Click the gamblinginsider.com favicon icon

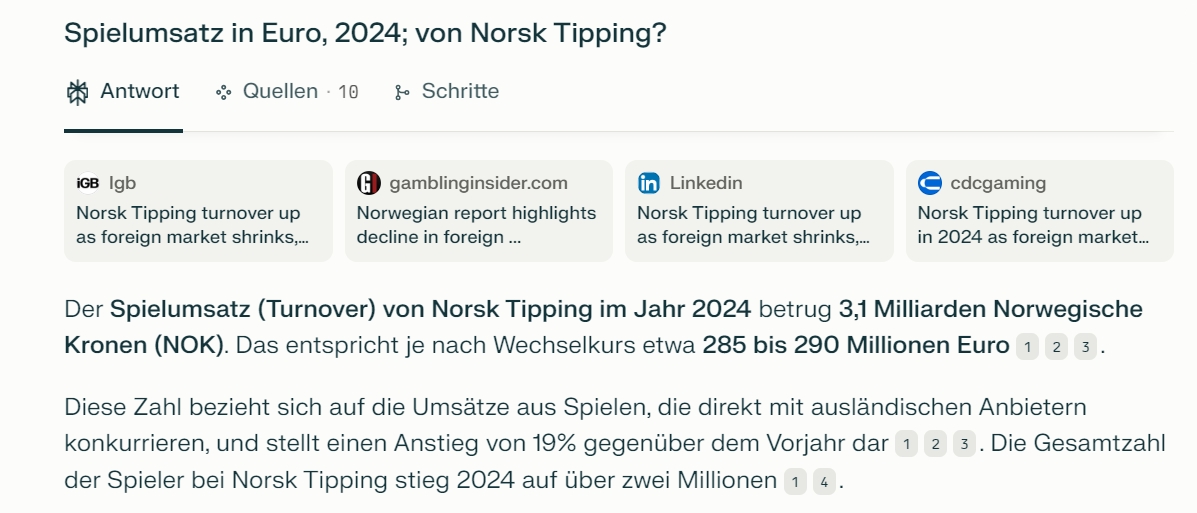(x=369, y=183)
